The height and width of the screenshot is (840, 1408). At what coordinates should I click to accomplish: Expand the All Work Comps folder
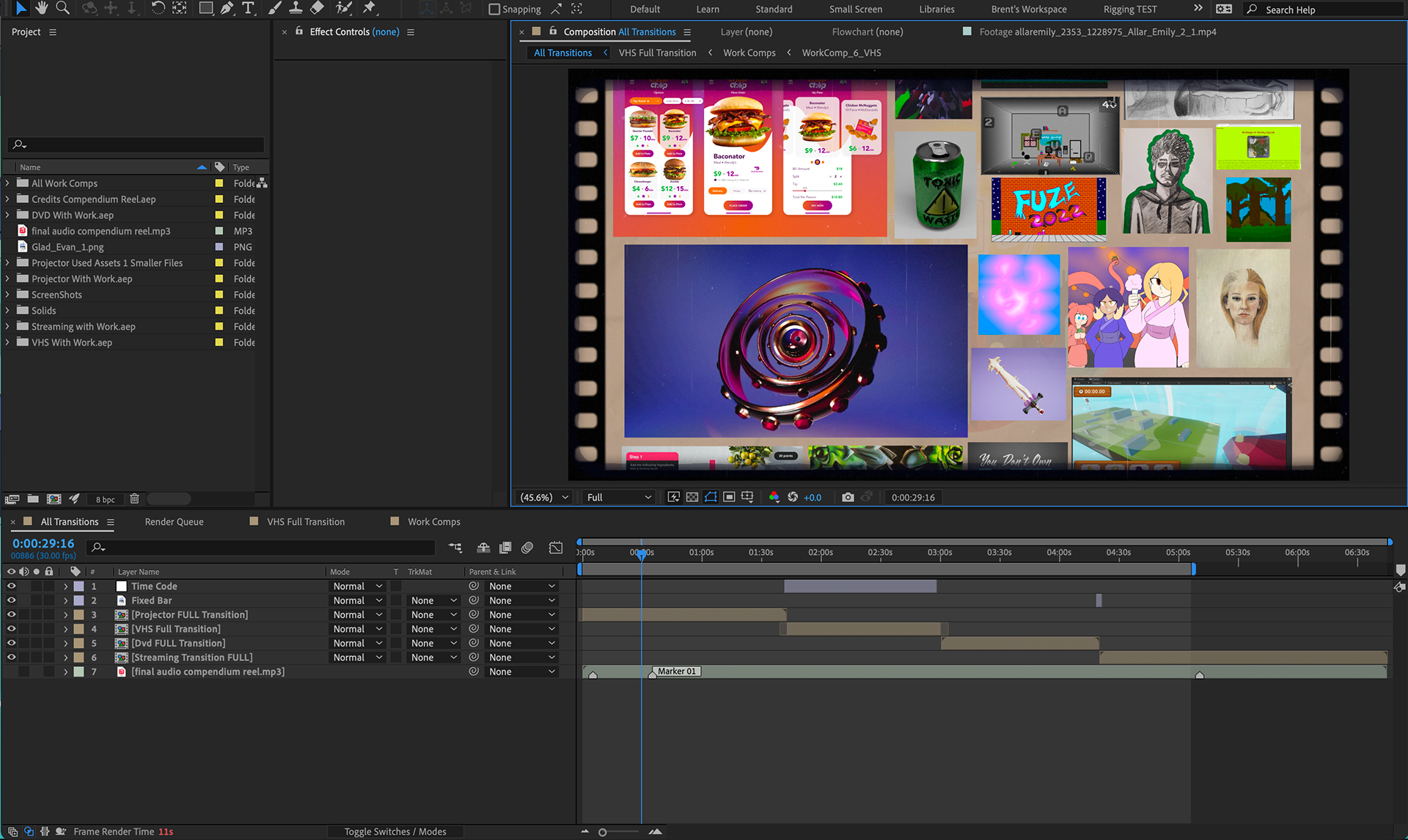coord(8,183)
